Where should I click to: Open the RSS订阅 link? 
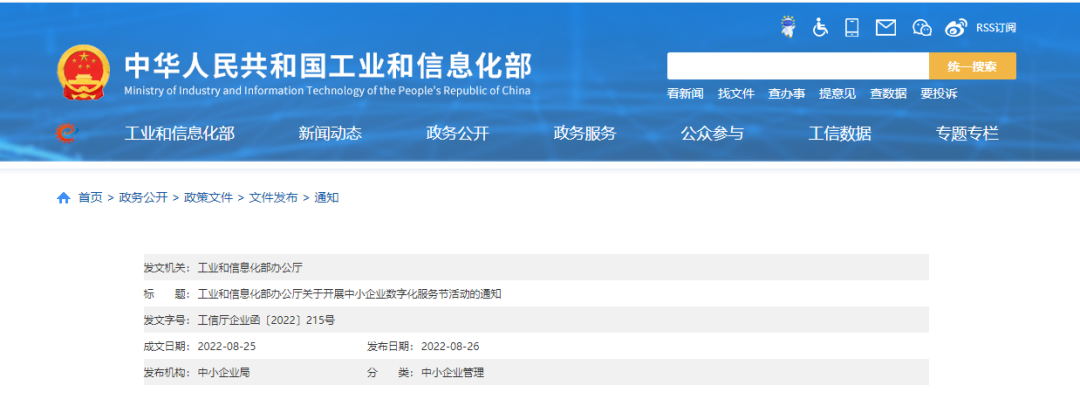coord(996,28)
